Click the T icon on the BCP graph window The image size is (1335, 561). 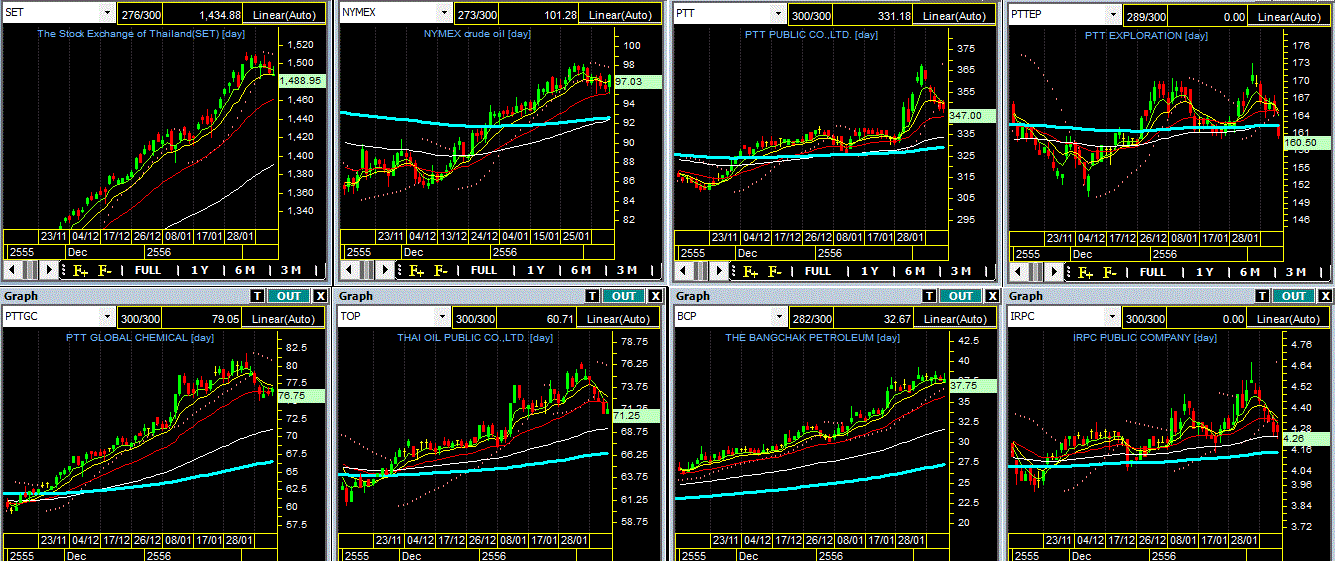(x=930, y=295)
